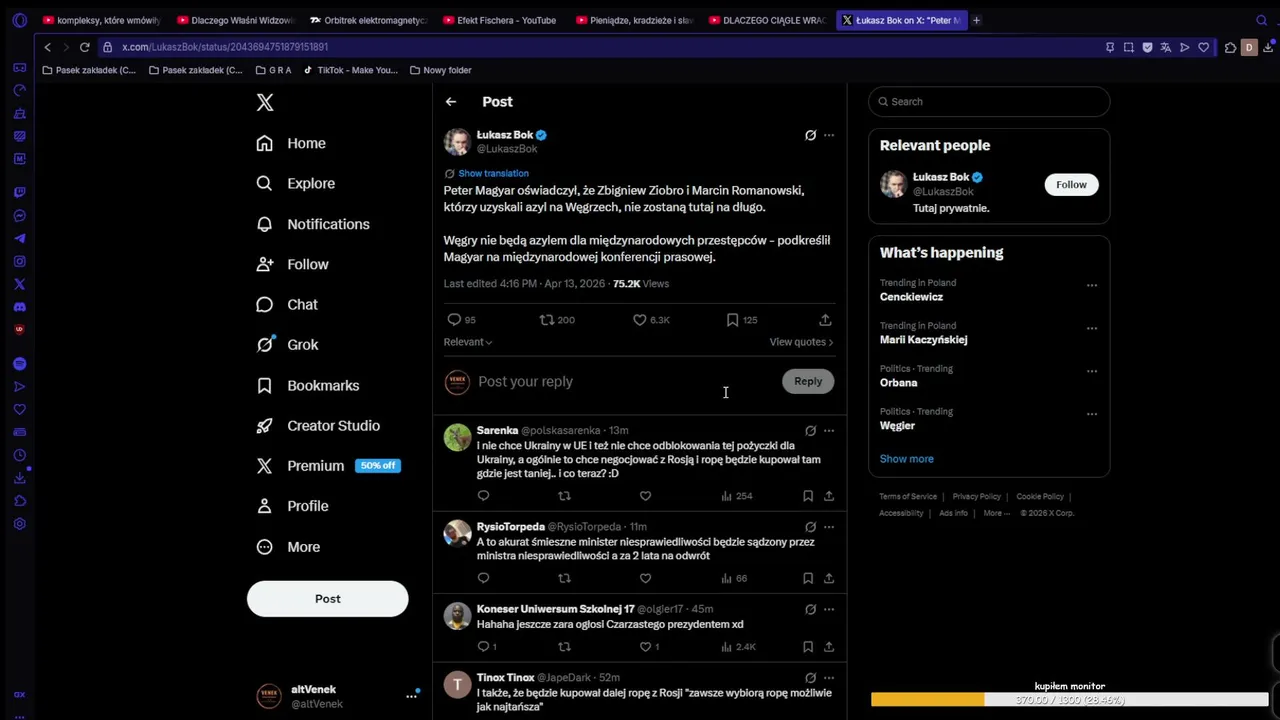
Task: Repost the post with 200 reposts
Action: click(x=546, y=320)
